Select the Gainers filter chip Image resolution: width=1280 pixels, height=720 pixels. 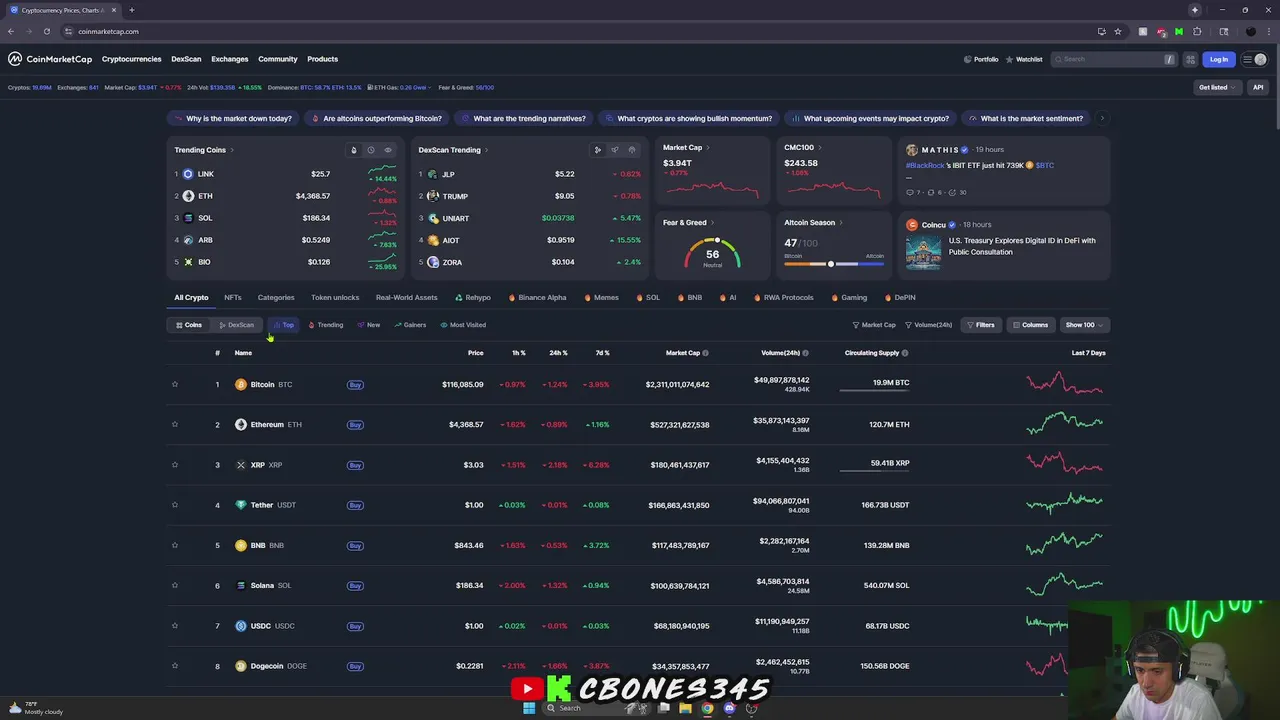[x=410, y=325]
